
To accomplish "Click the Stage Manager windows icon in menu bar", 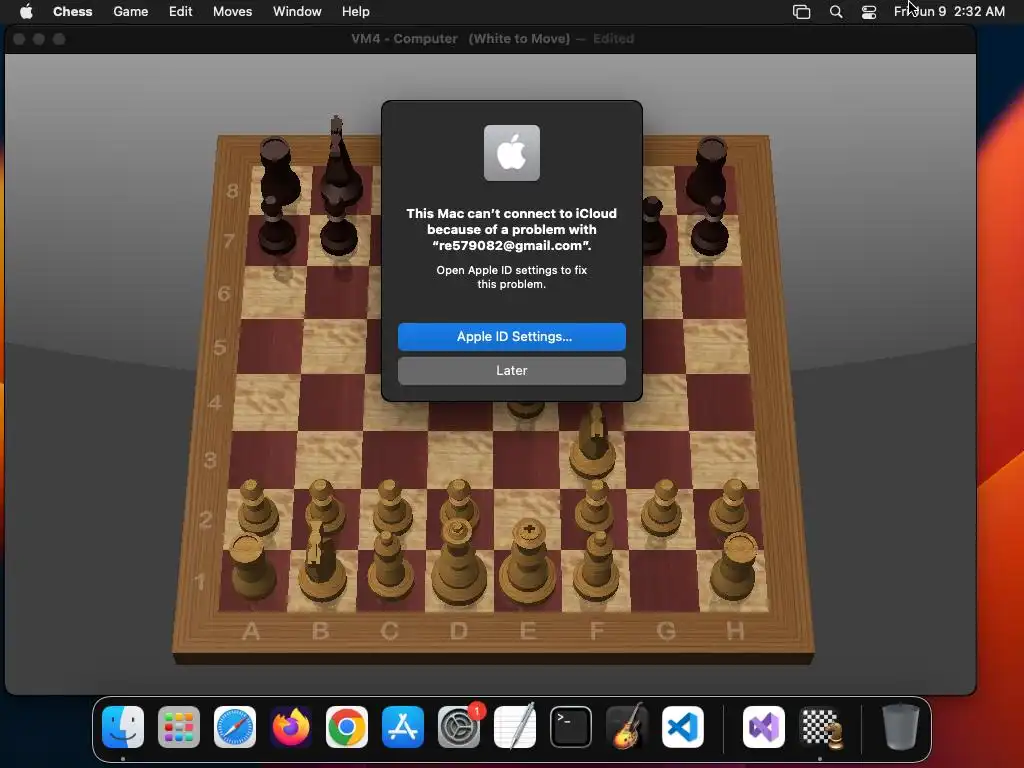I will pos(801,11).
